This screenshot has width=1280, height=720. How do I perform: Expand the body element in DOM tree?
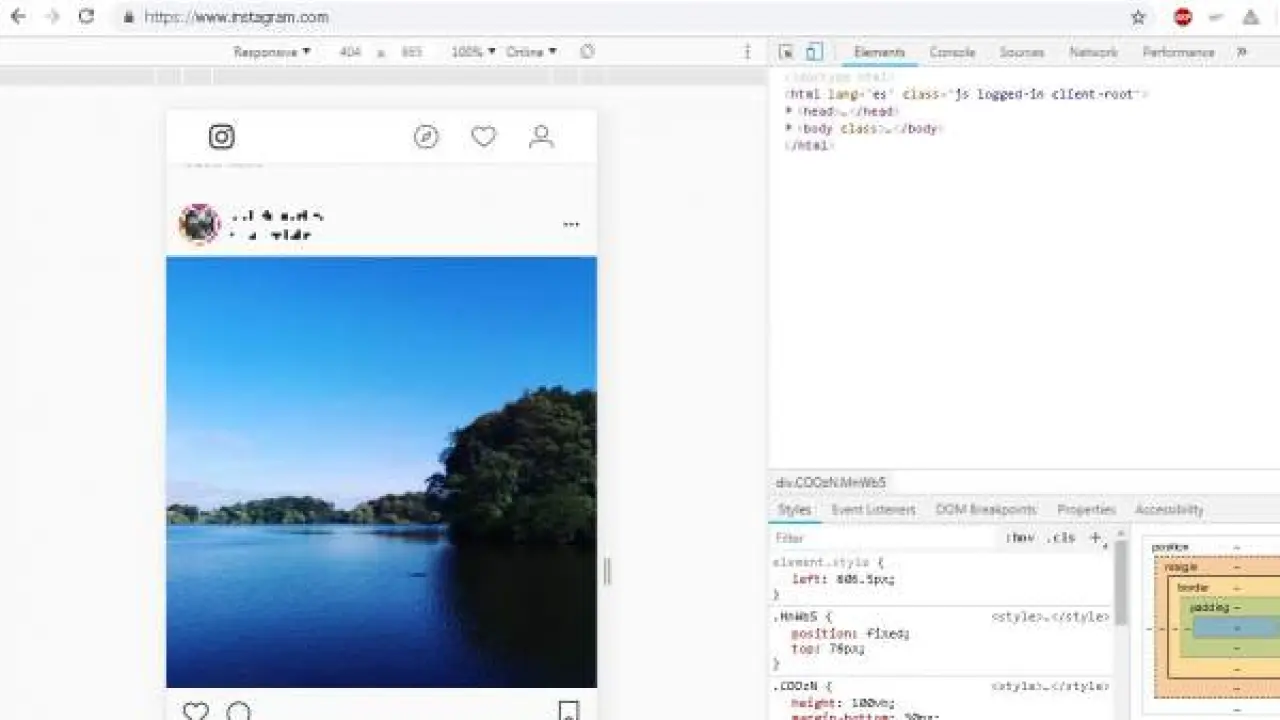(789, 129)
